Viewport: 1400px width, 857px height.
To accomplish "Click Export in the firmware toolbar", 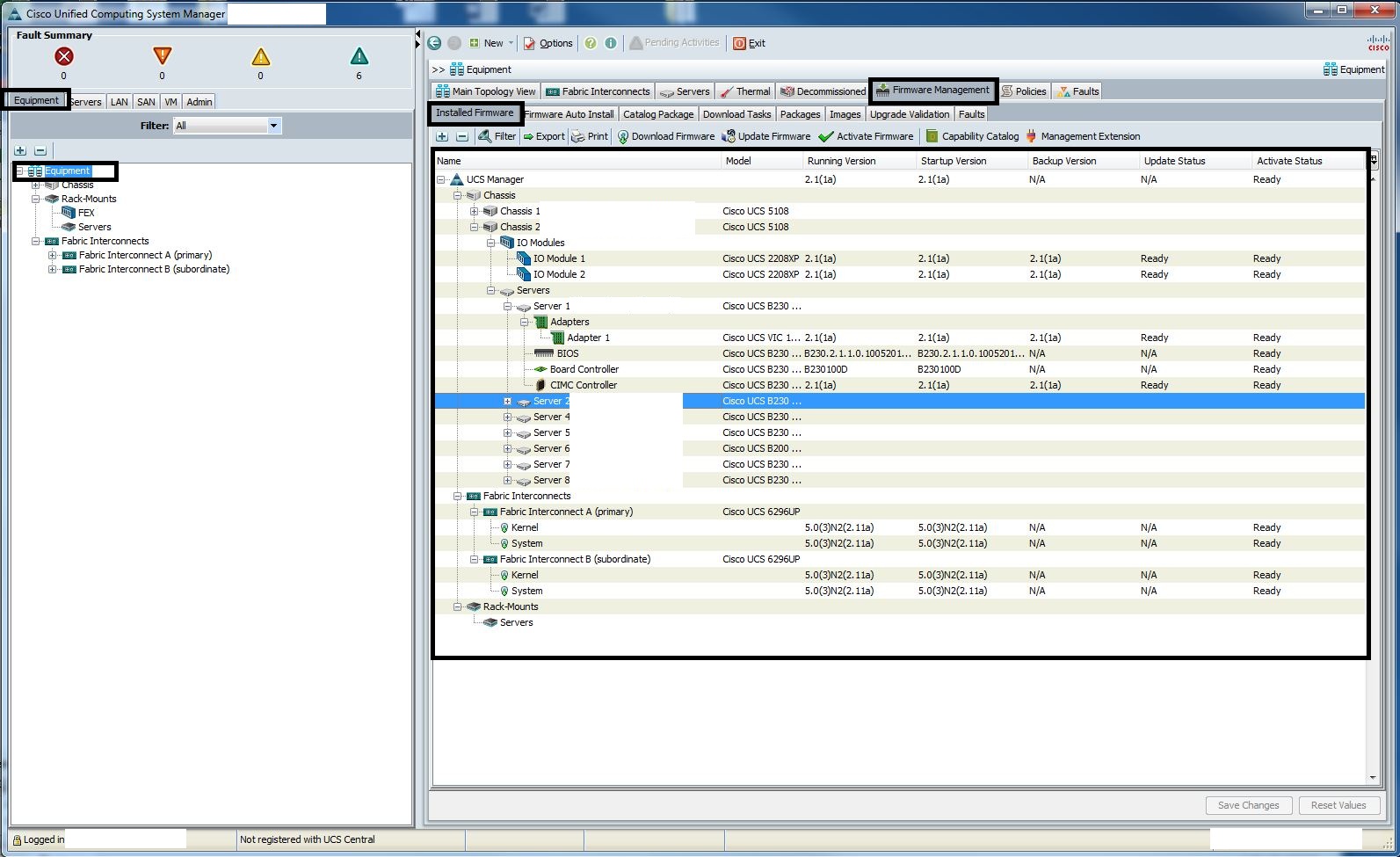I will click(544, 137).
